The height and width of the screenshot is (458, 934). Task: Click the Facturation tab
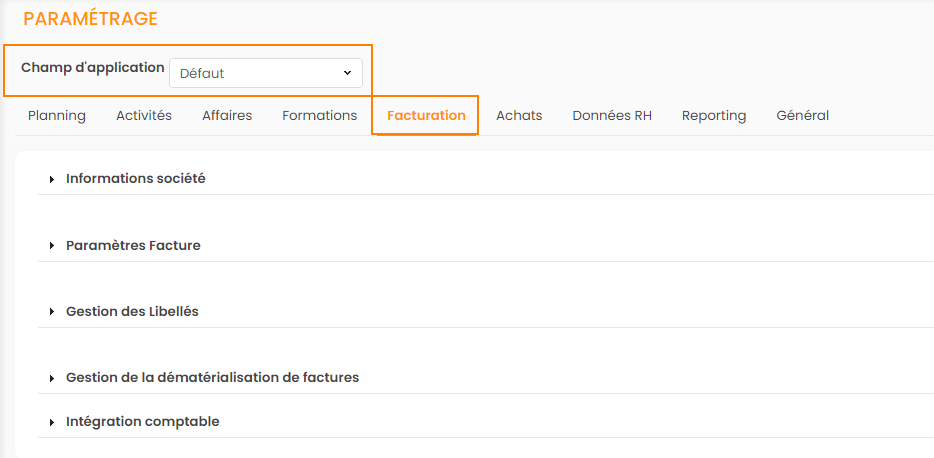[x=426, y=115]
